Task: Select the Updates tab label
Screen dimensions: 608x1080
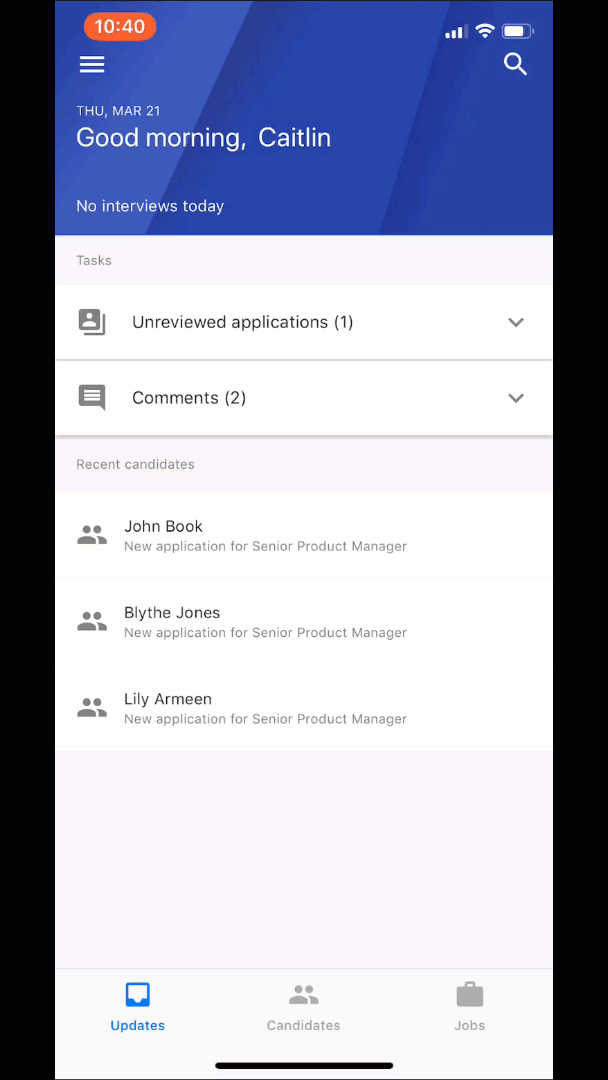Action: coord(138,1026)
